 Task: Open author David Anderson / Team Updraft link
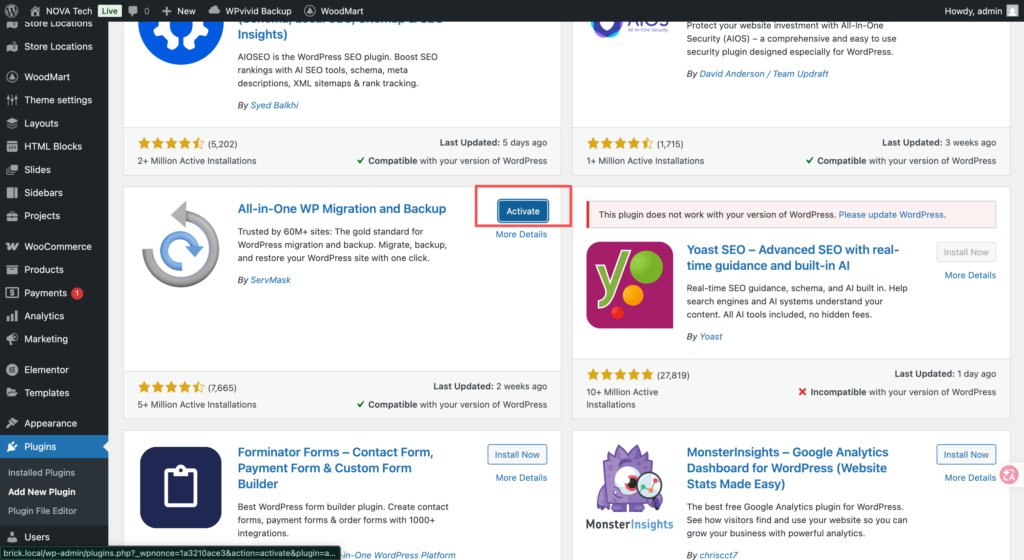(763, 74)
